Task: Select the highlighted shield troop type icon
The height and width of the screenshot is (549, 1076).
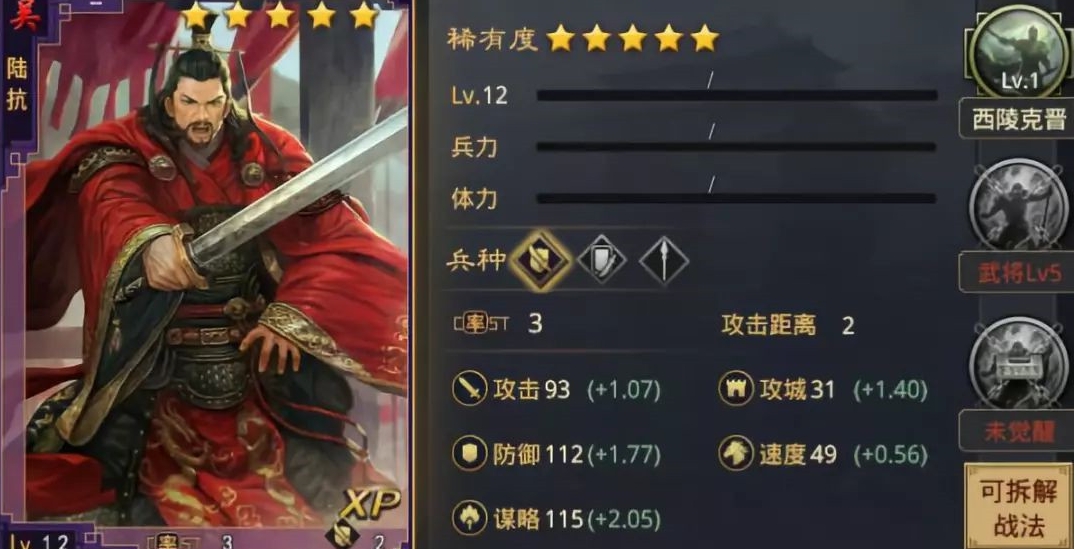Action: (x=540, y=261)
